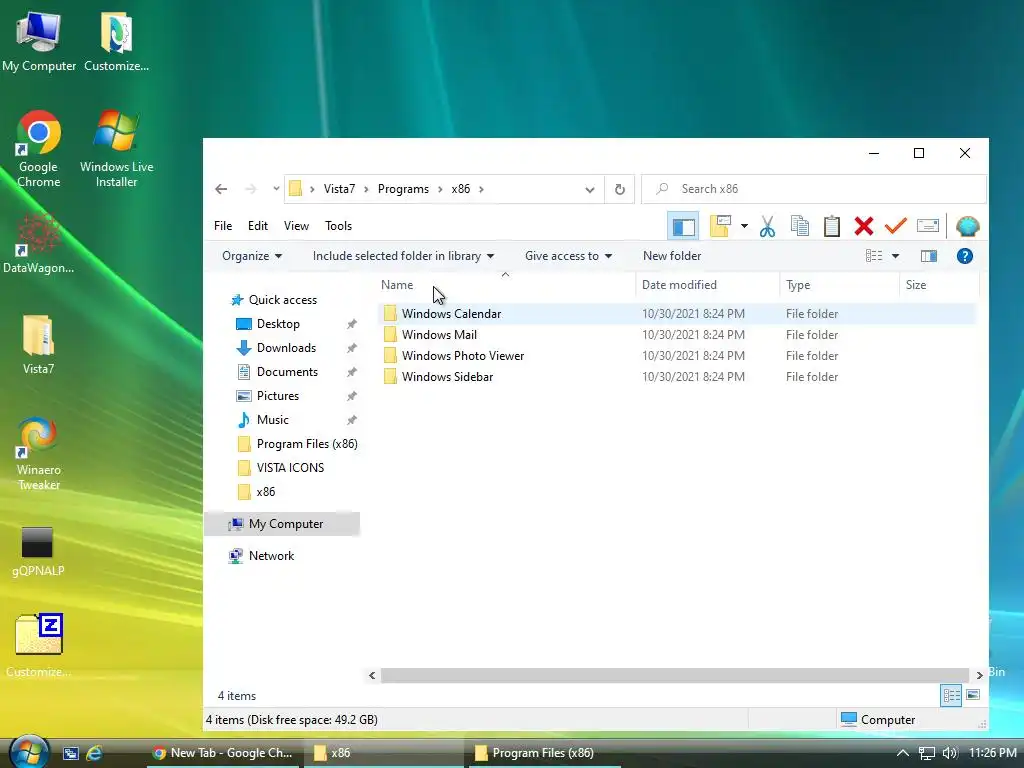Click the Cut scissors icon
The height and width of the screenshot is (768, 1024).
(767, 227)
